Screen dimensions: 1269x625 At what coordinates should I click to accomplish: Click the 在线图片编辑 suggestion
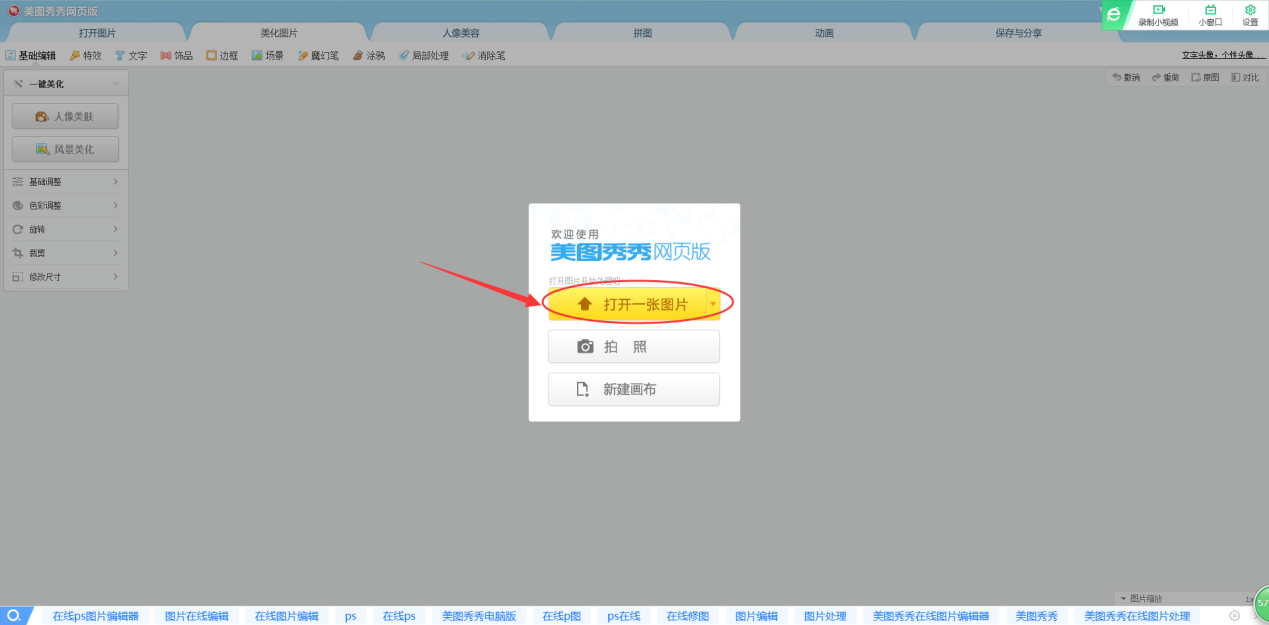(x=286, y=616)
